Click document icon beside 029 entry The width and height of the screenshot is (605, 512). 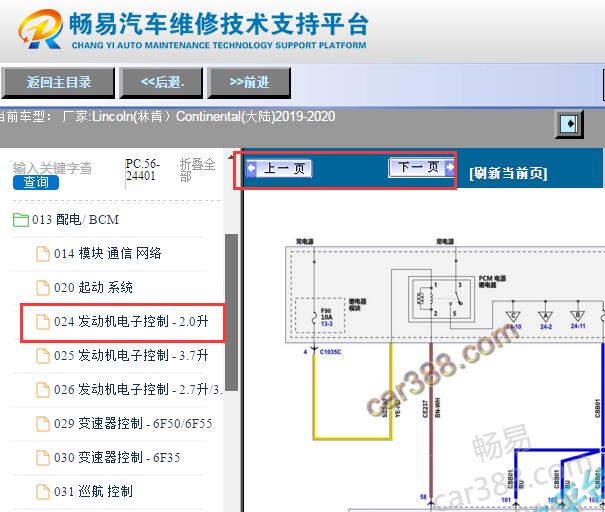tap(43, 424)
